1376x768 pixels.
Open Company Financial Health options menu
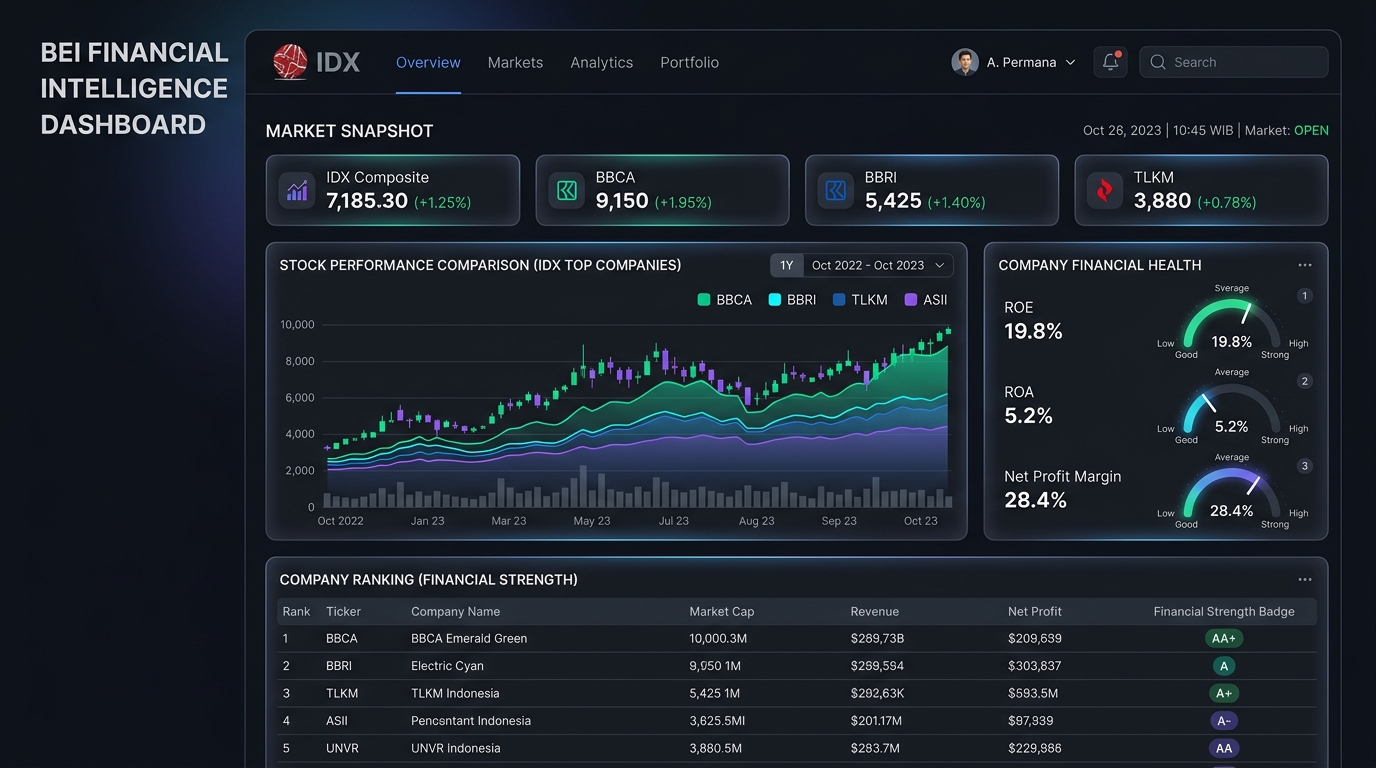[1305, 265]
